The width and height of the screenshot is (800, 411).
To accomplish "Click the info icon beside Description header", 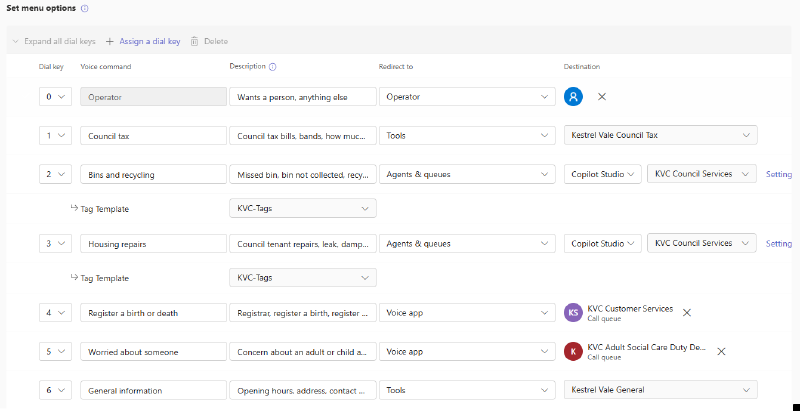I will (x=272, y=67).
